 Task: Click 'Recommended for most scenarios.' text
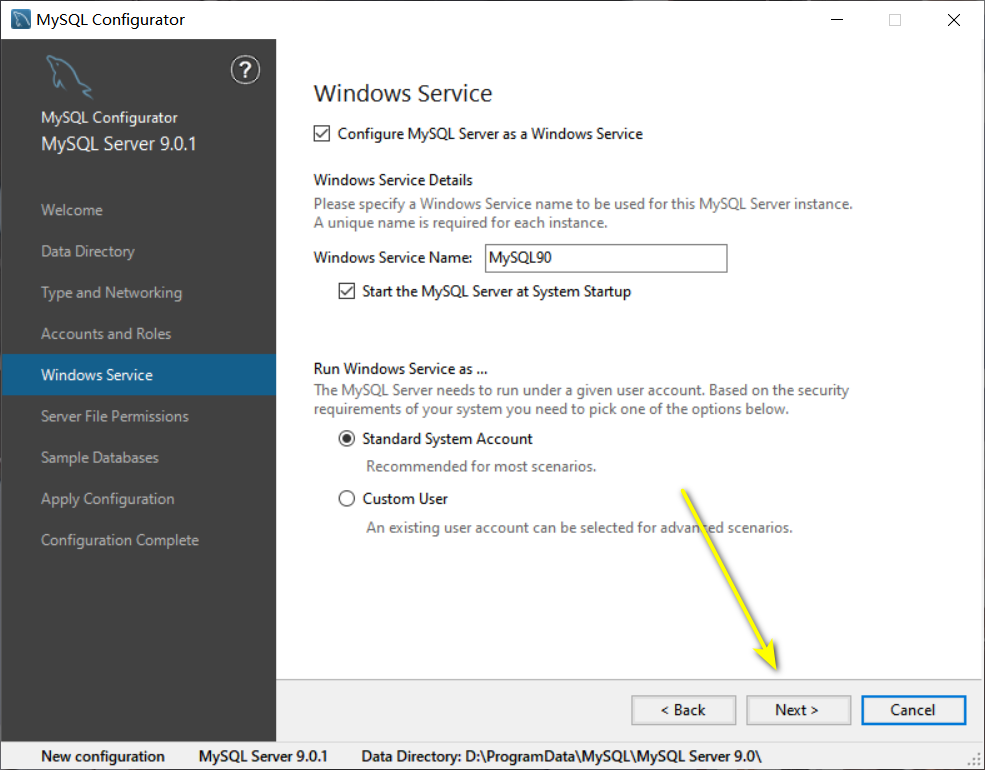(481, 467)
